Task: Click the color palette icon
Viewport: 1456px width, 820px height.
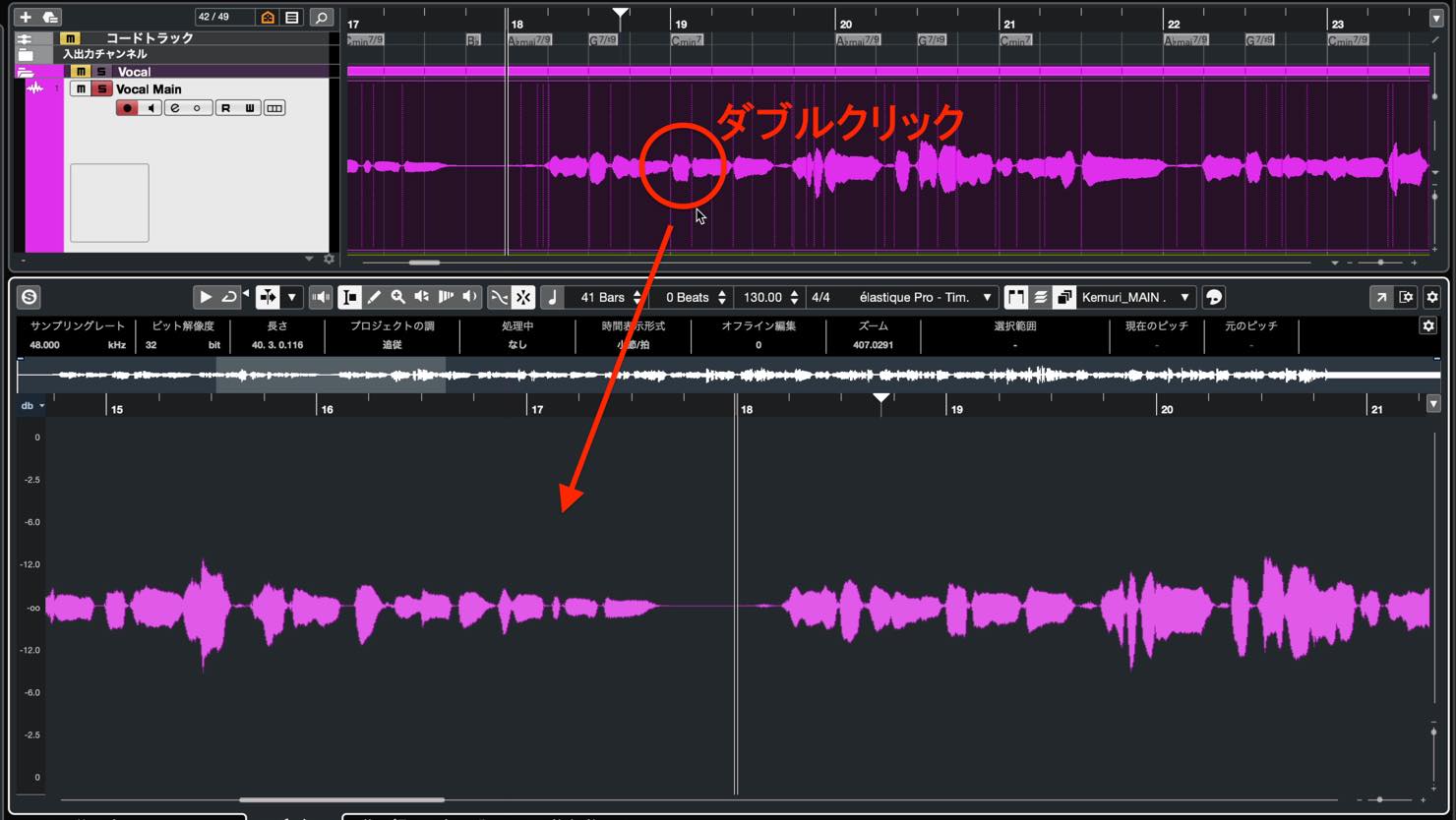Action: (1214, 297)
